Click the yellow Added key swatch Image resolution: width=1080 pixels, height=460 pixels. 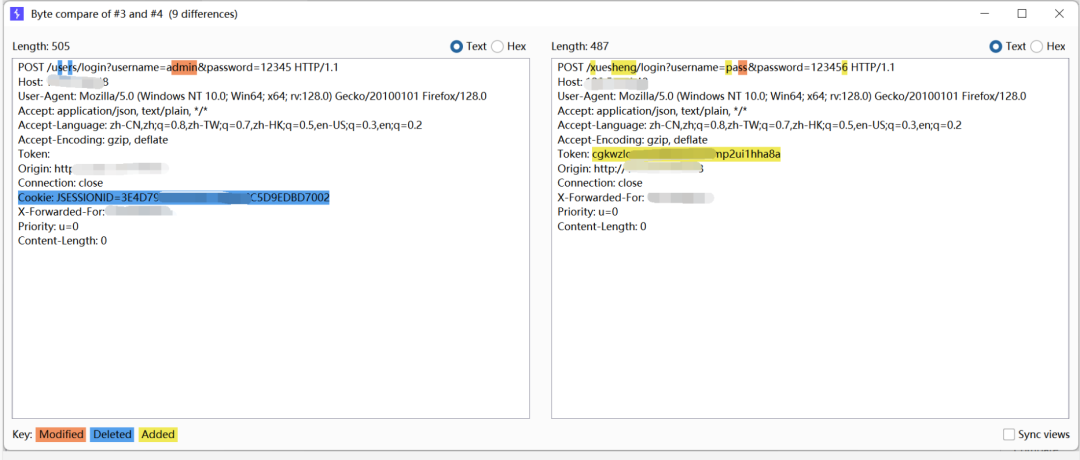[x=158, y=435]
